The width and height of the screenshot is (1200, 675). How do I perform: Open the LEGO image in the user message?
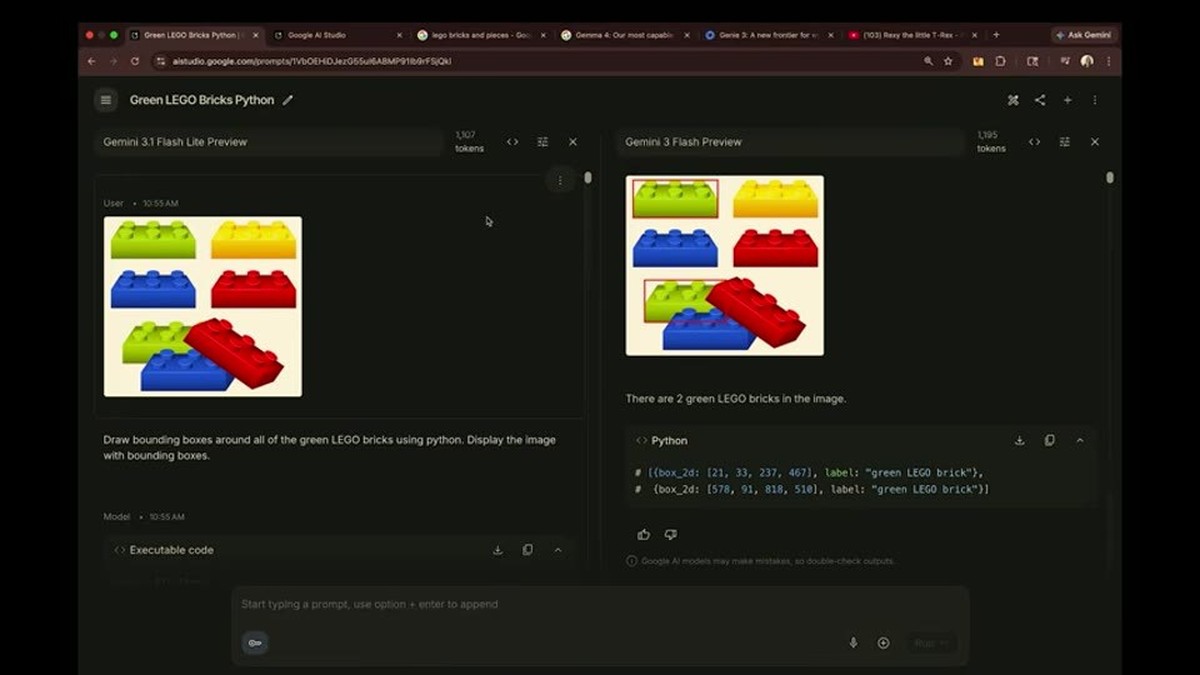(203, 306)
